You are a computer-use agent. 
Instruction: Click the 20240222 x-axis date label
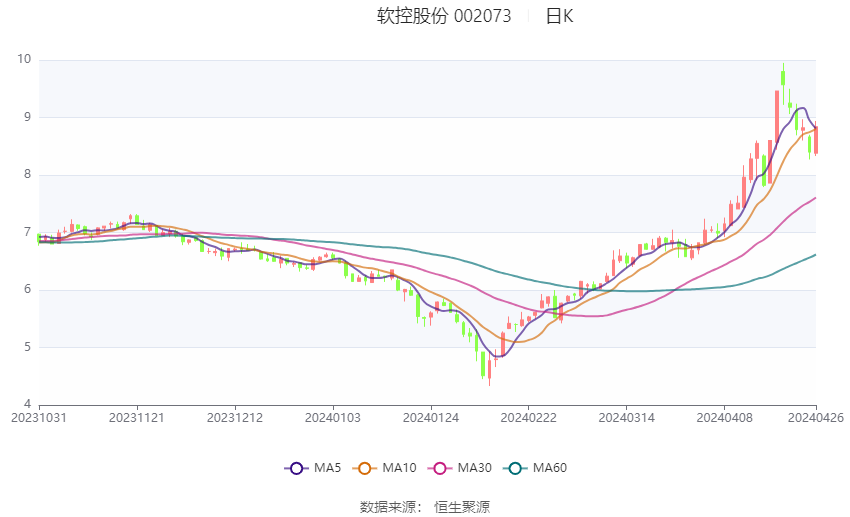[x=529, y=418]
